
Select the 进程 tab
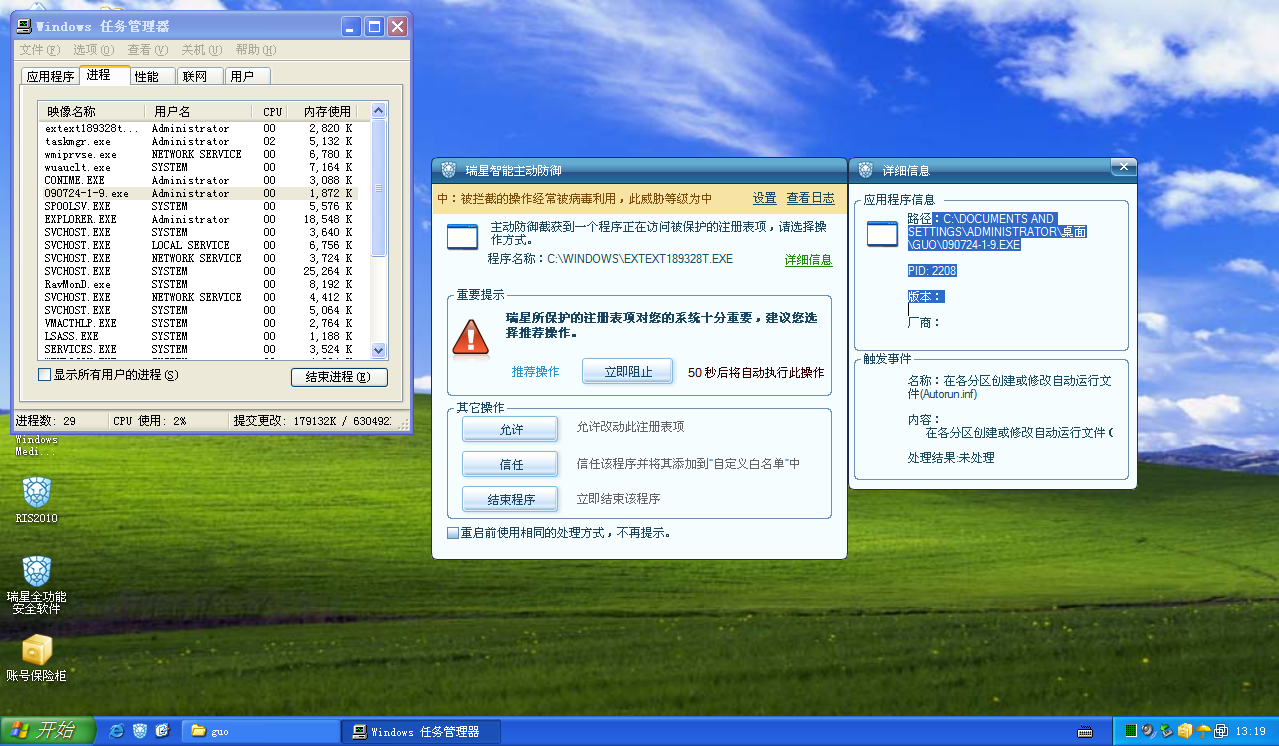[103, 75]
